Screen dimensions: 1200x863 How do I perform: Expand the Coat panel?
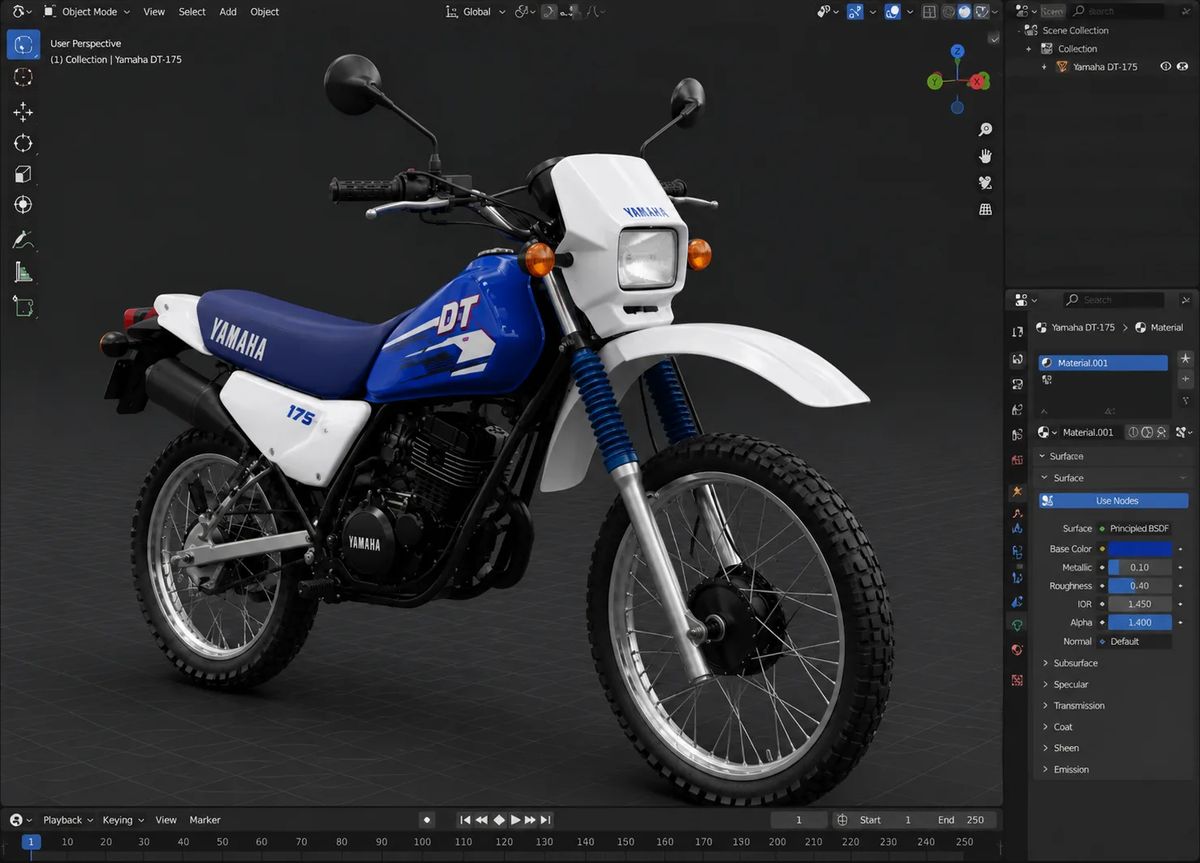tap(1063, 727)
